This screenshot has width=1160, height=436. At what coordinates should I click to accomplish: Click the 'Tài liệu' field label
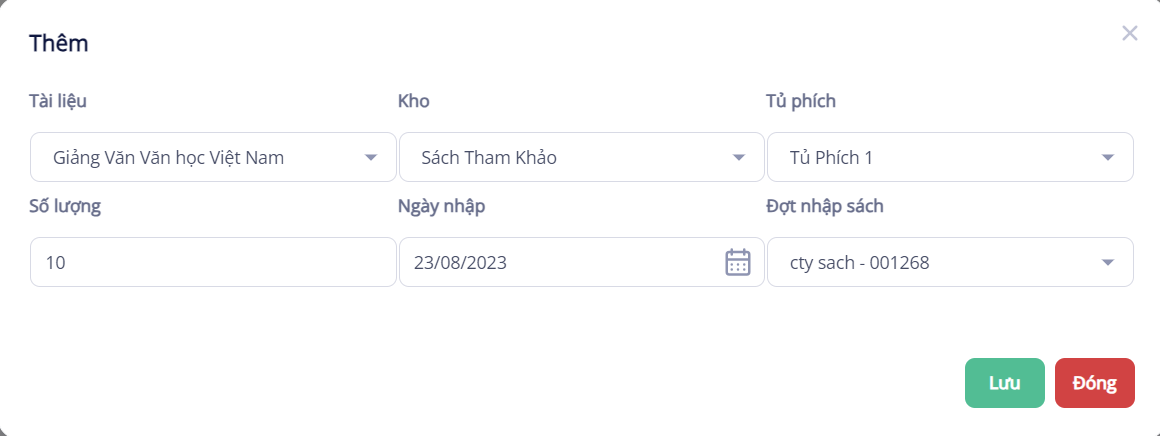click(65, 100)
